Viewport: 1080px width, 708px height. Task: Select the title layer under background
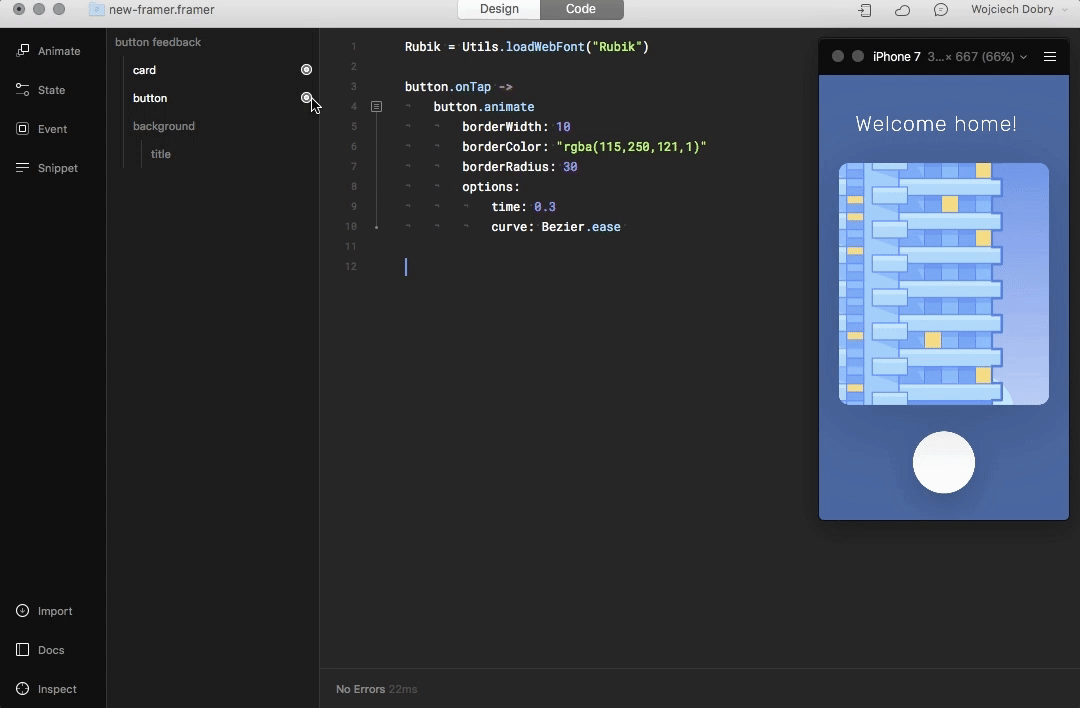(x=161, y=154)
